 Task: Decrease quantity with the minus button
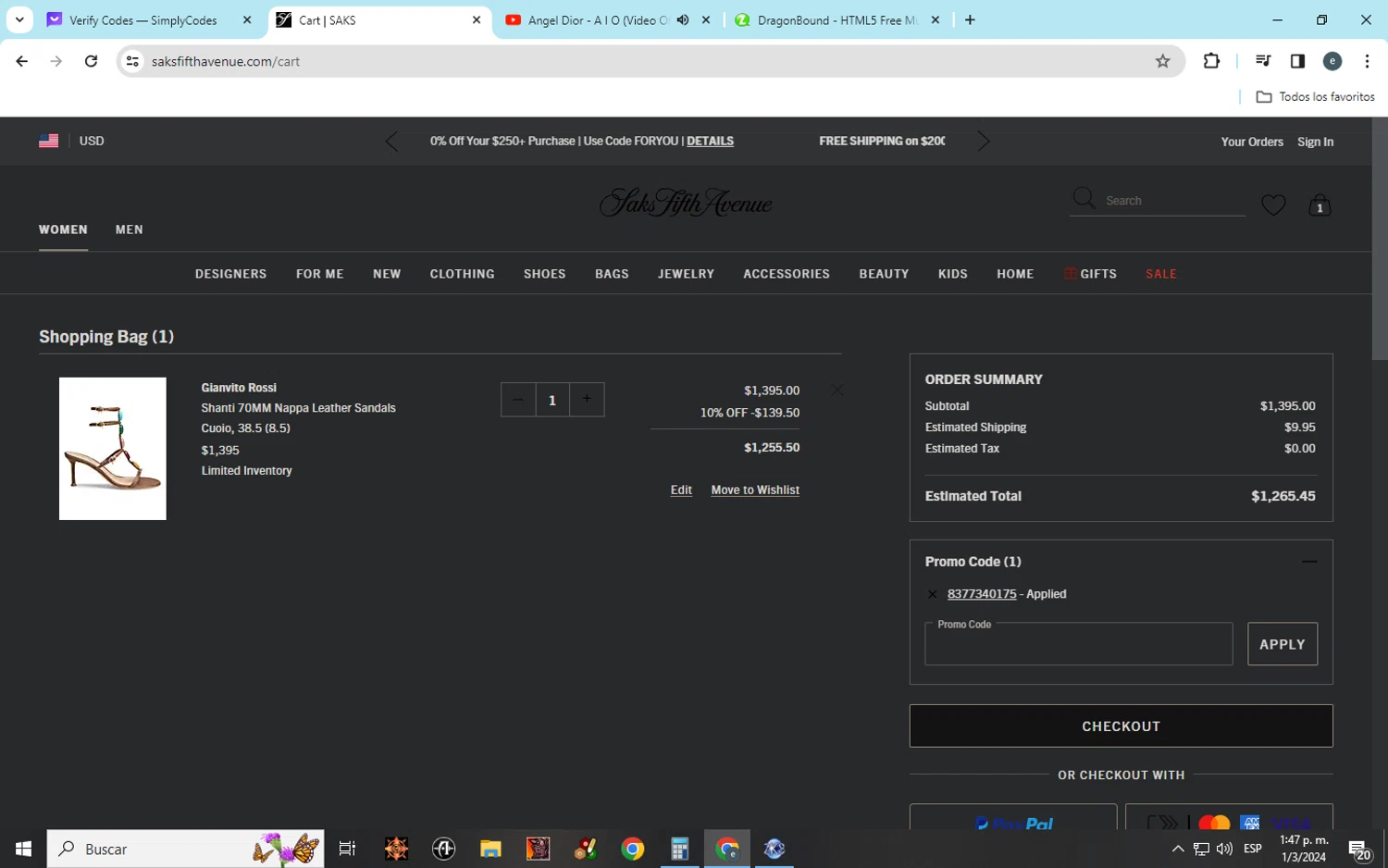[518, 400]
